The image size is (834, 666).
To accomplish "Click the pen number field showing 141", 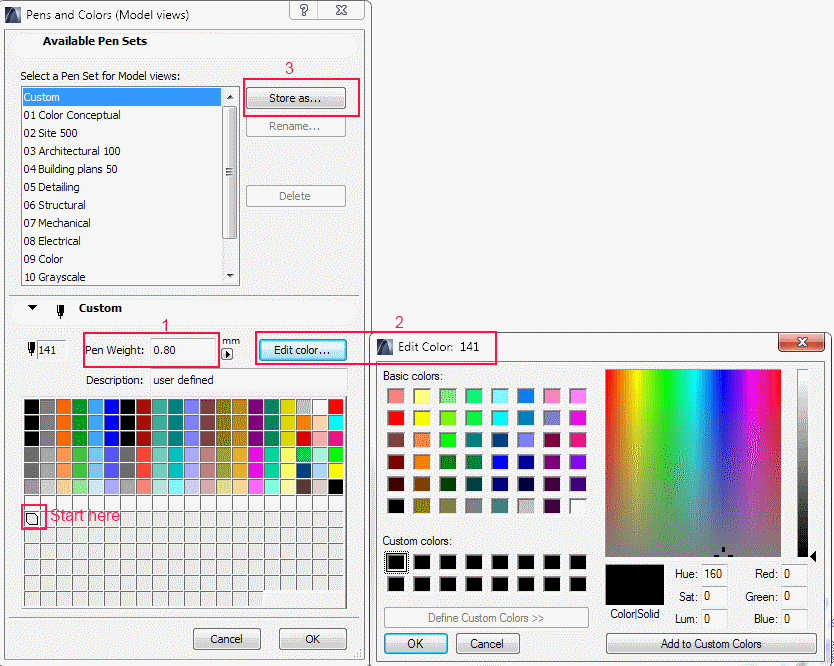I will 51,350.
